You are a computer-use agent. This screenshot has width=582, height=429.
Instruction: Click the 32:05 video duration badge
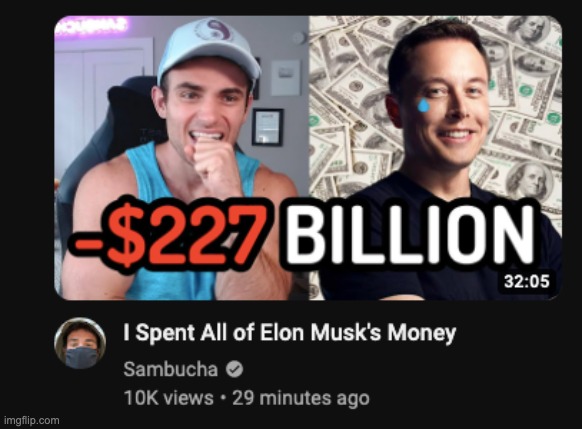[x=526, y=281]
